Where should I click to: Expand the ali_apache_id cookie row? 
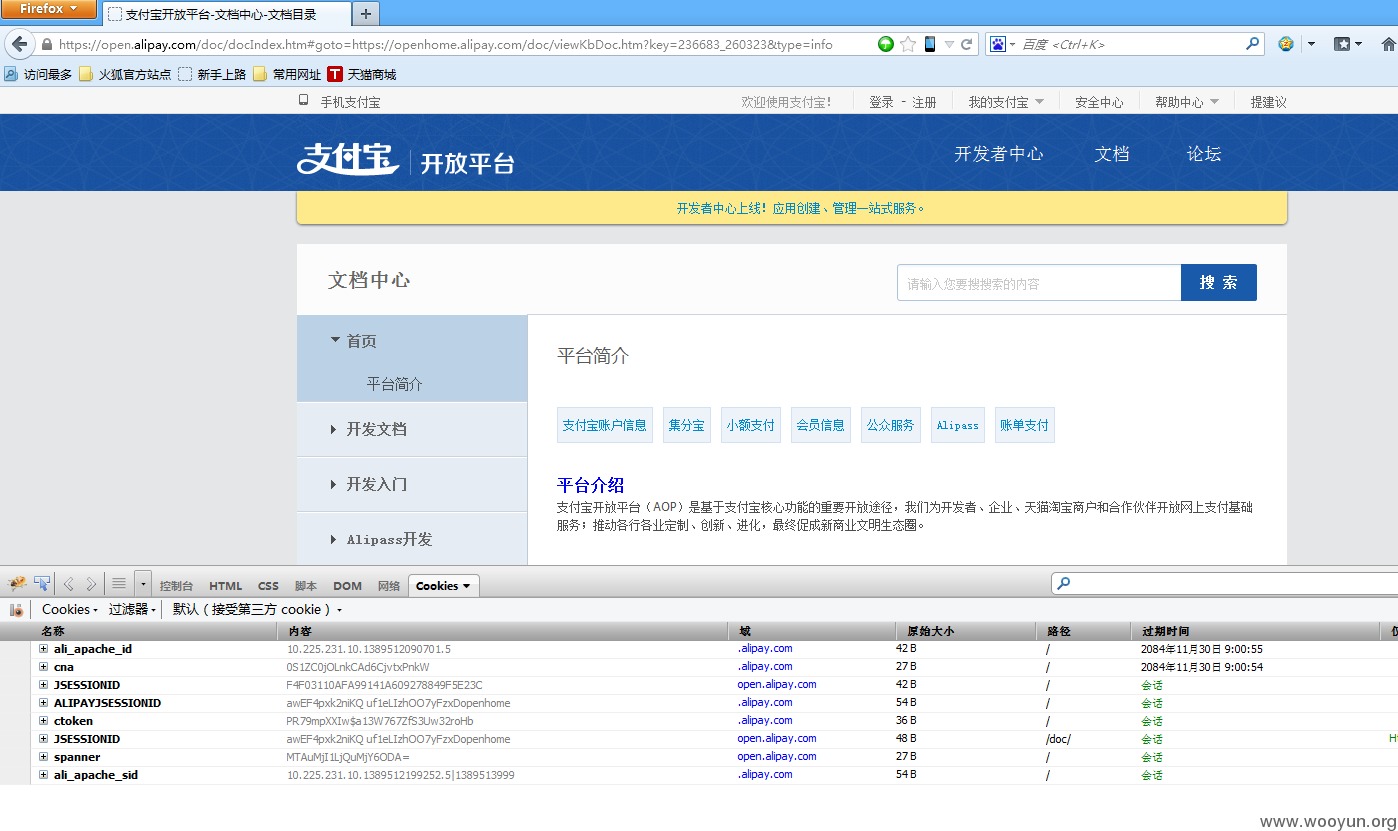coord(43,649)
